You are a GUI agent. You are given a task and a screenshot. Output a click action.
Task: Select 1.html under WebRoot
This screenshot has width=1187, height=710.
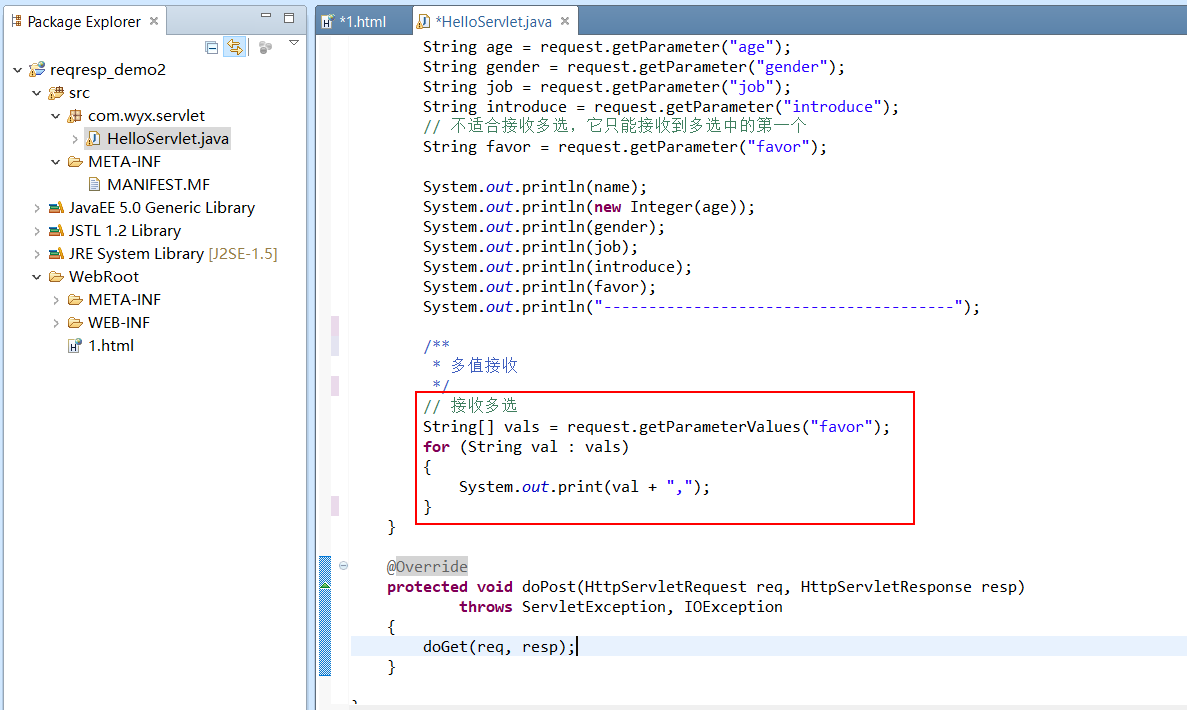111,346
